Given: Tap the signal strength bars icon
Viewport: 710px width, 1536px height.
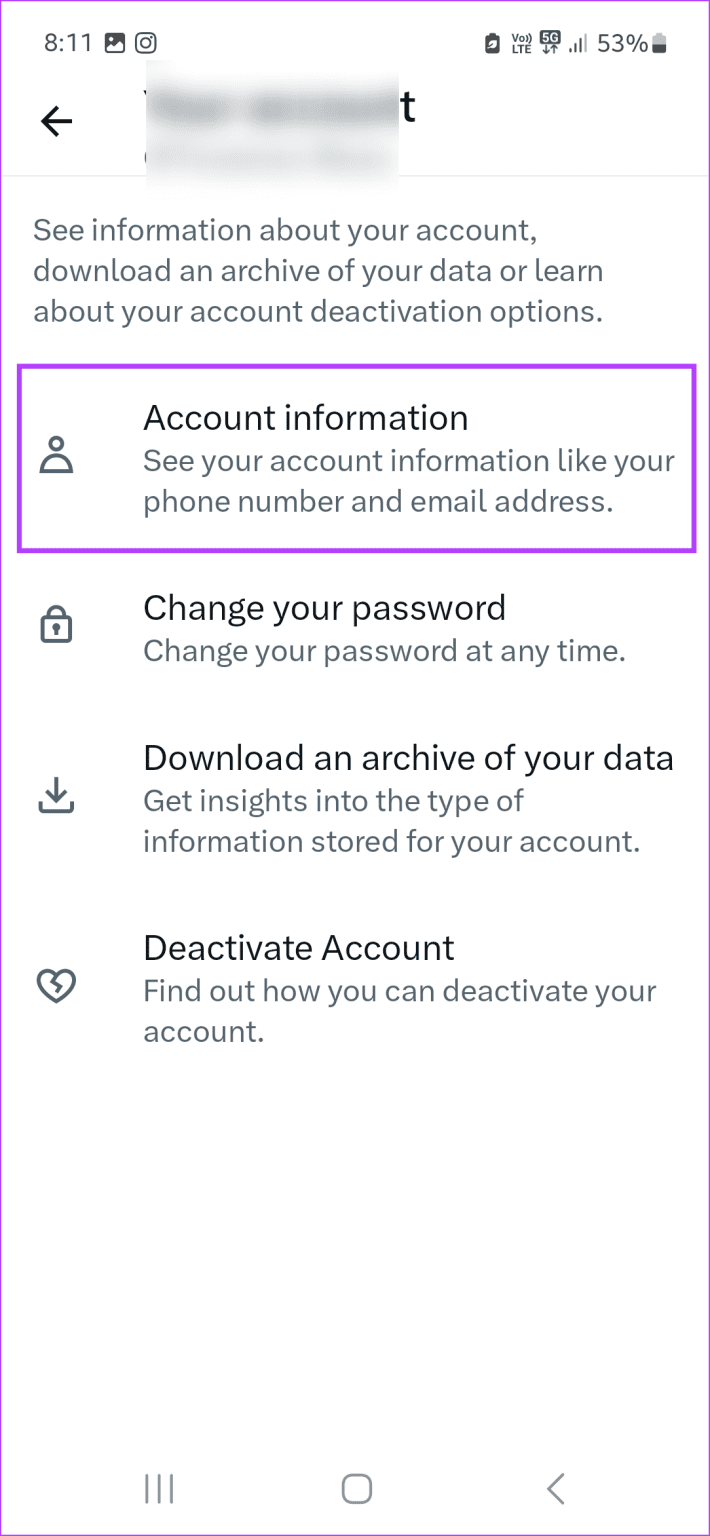Looking at the screenshot, I should pyautogui.click(x=580, y=43).
